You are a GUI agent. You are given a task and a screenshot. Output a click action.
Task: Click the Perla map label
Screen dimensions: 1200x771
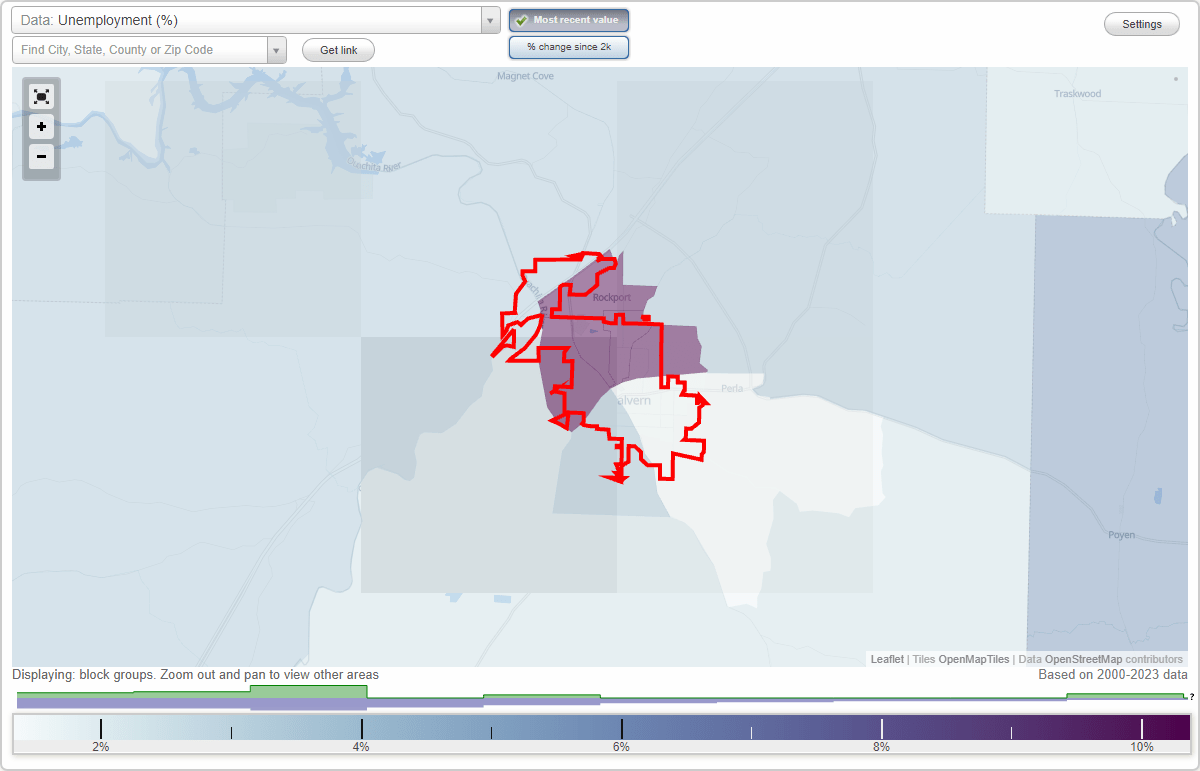(733, 388)
